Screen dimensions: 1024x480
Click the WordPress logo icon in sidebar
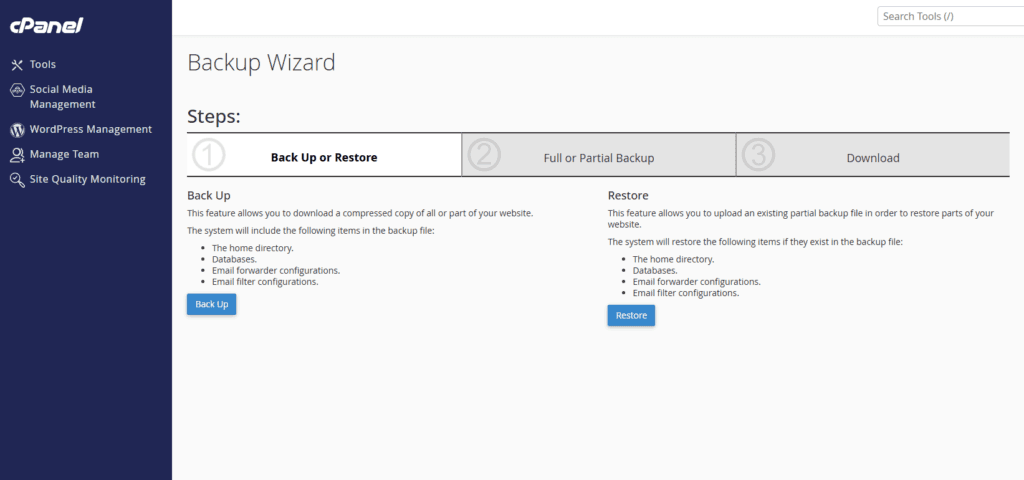pos(17,130)
